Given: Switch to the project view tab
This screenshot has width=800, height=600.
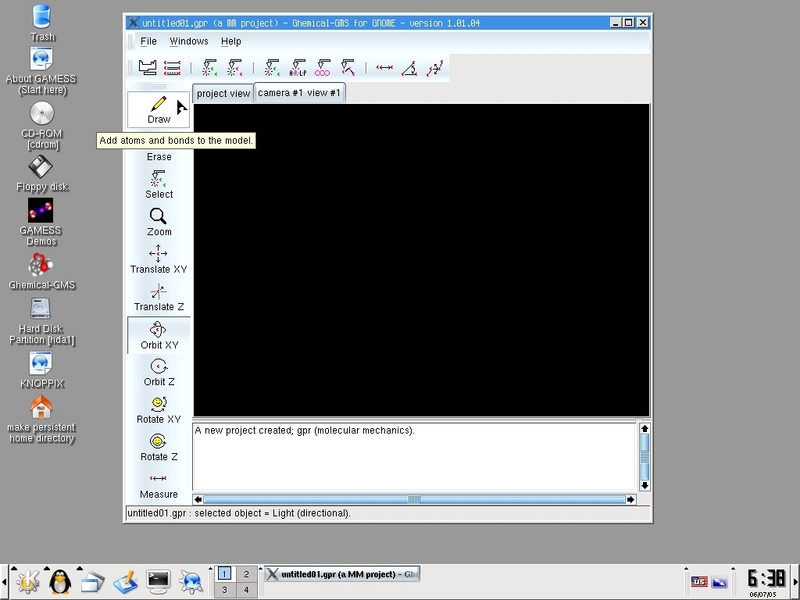Looking at the screenshot, I should 223,93.
